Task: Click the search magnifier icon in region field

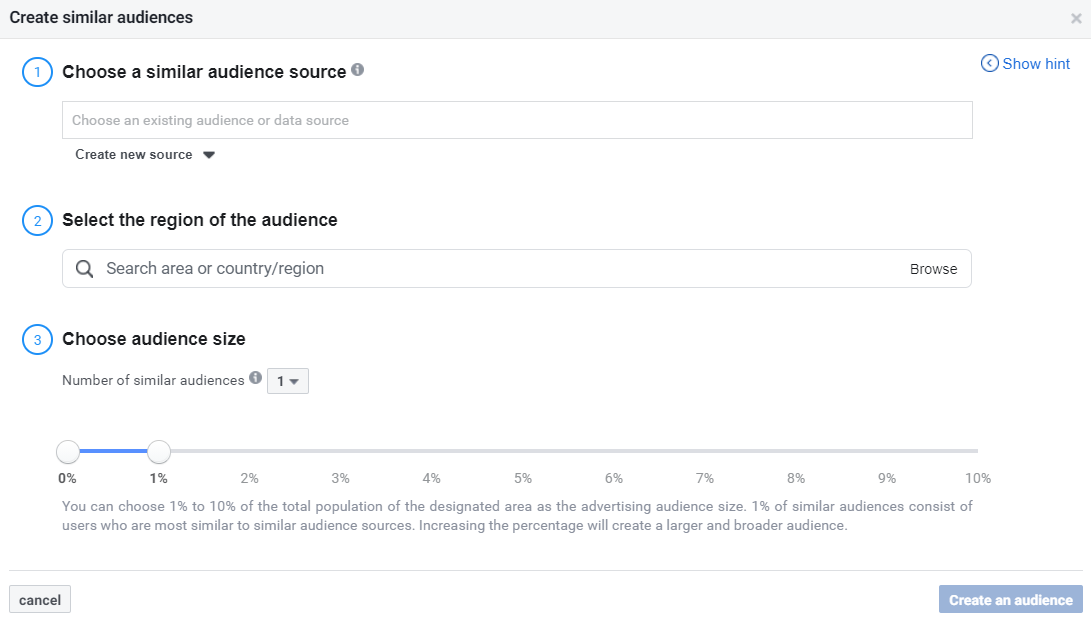Action: [85, 269]
